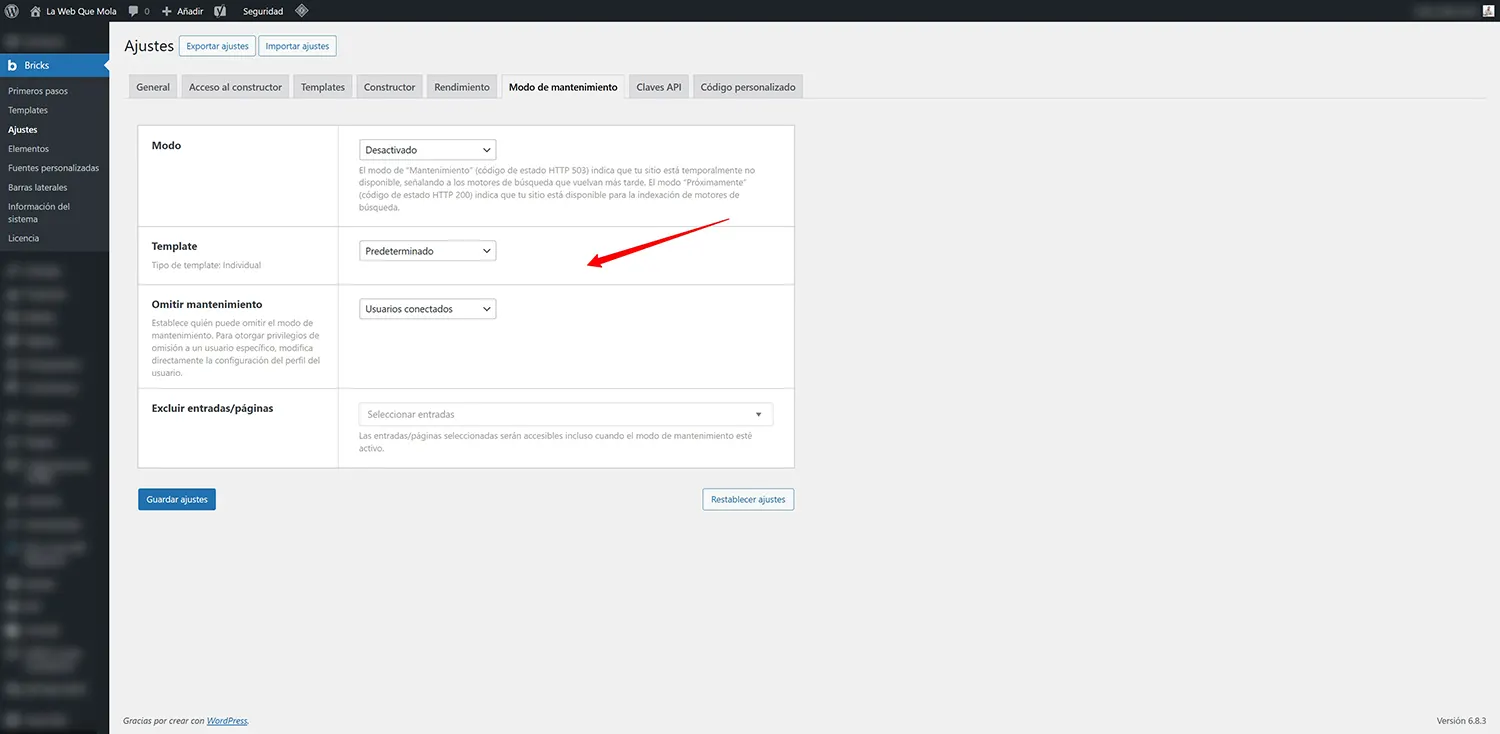1500x734 pixels.
Task: Click the WordPress logo in admin bar
Action: pyautogui.click(x=12, y=11)
